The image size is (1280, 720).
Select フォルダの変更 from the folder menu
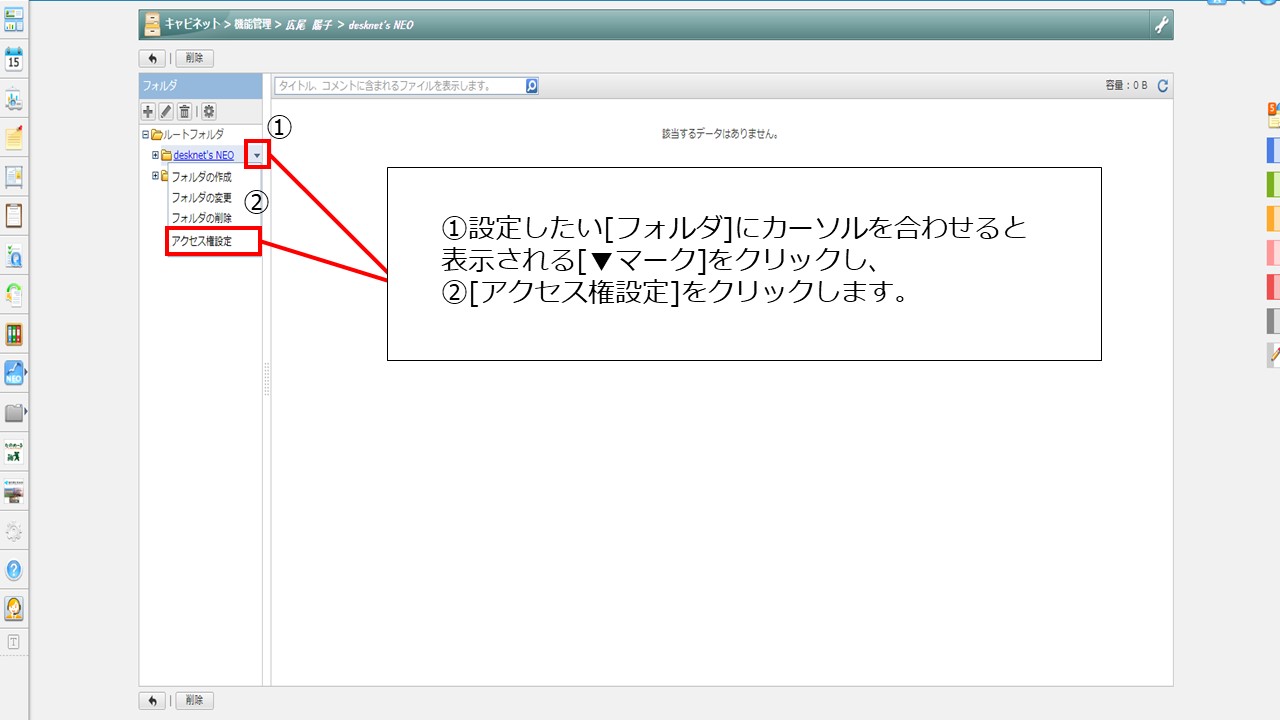(201, 198)
